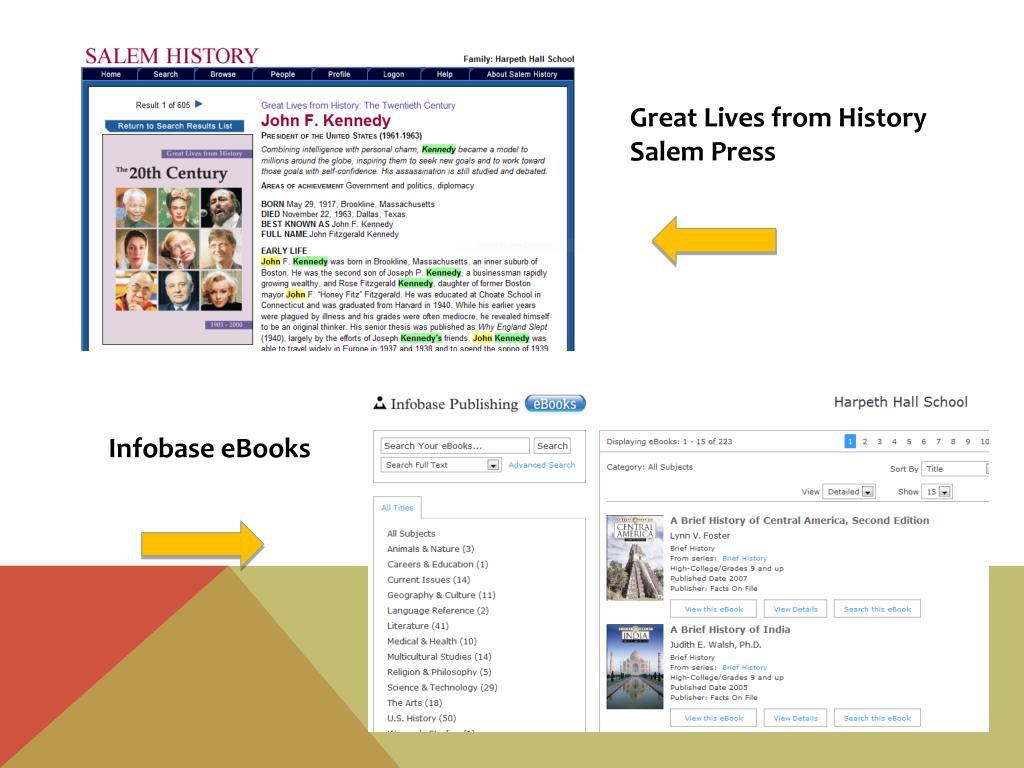
Task: Go to results page 3
Action: tap(880, 441)
